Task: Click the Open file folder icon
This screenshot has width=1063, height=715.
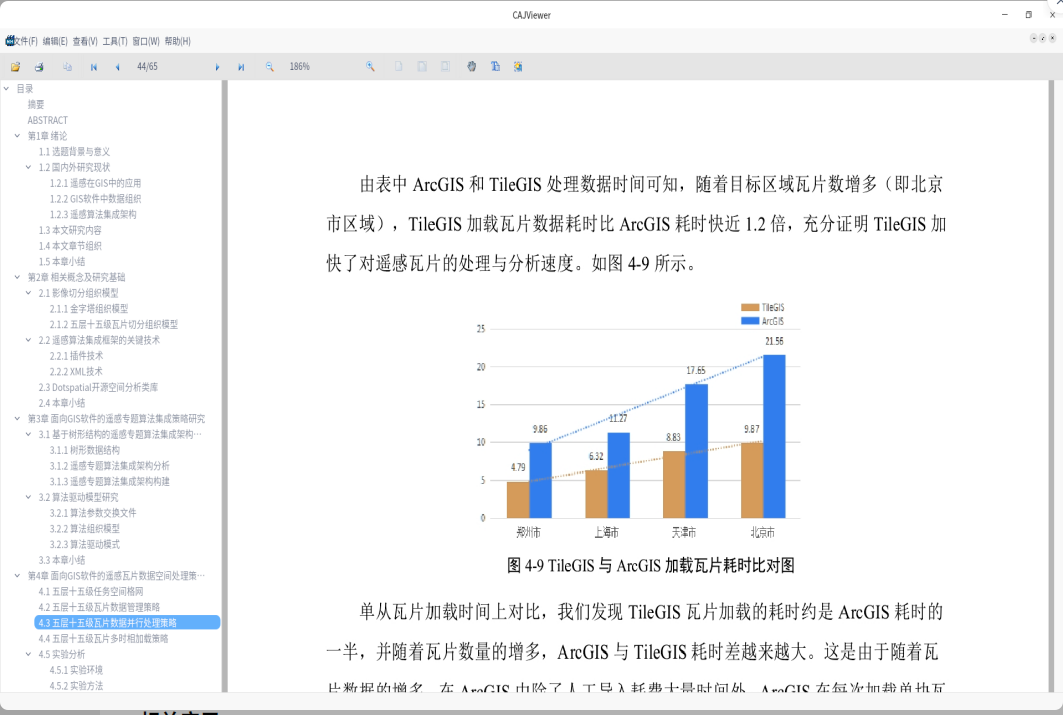Action: [15, 67]
